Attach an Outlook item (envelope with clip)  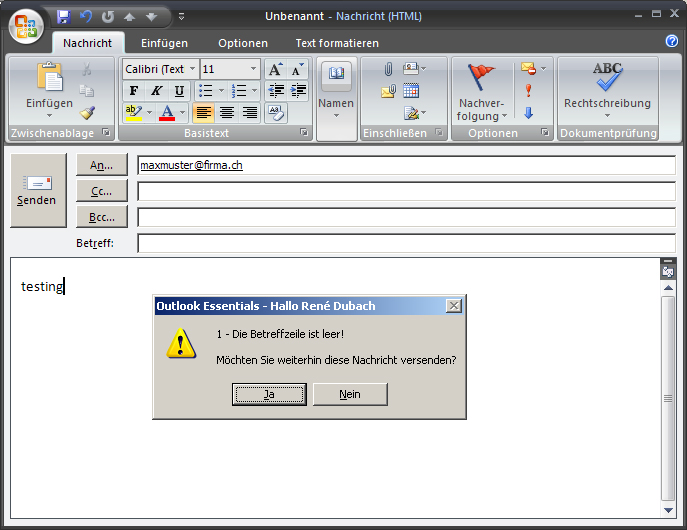388,91
